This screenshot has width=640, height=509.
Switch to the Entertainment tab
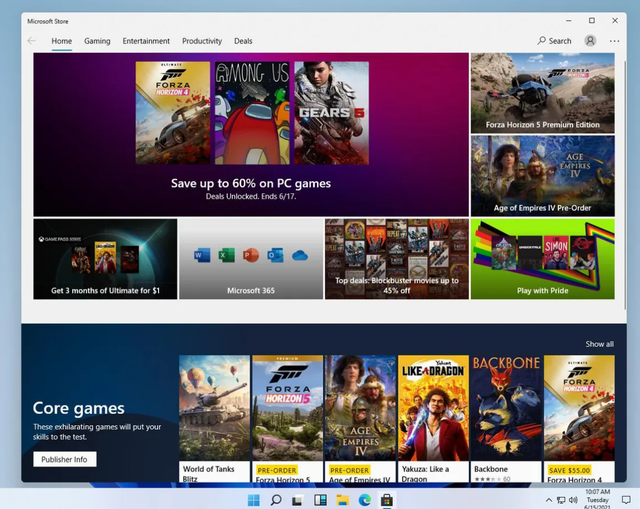[146, 41]
